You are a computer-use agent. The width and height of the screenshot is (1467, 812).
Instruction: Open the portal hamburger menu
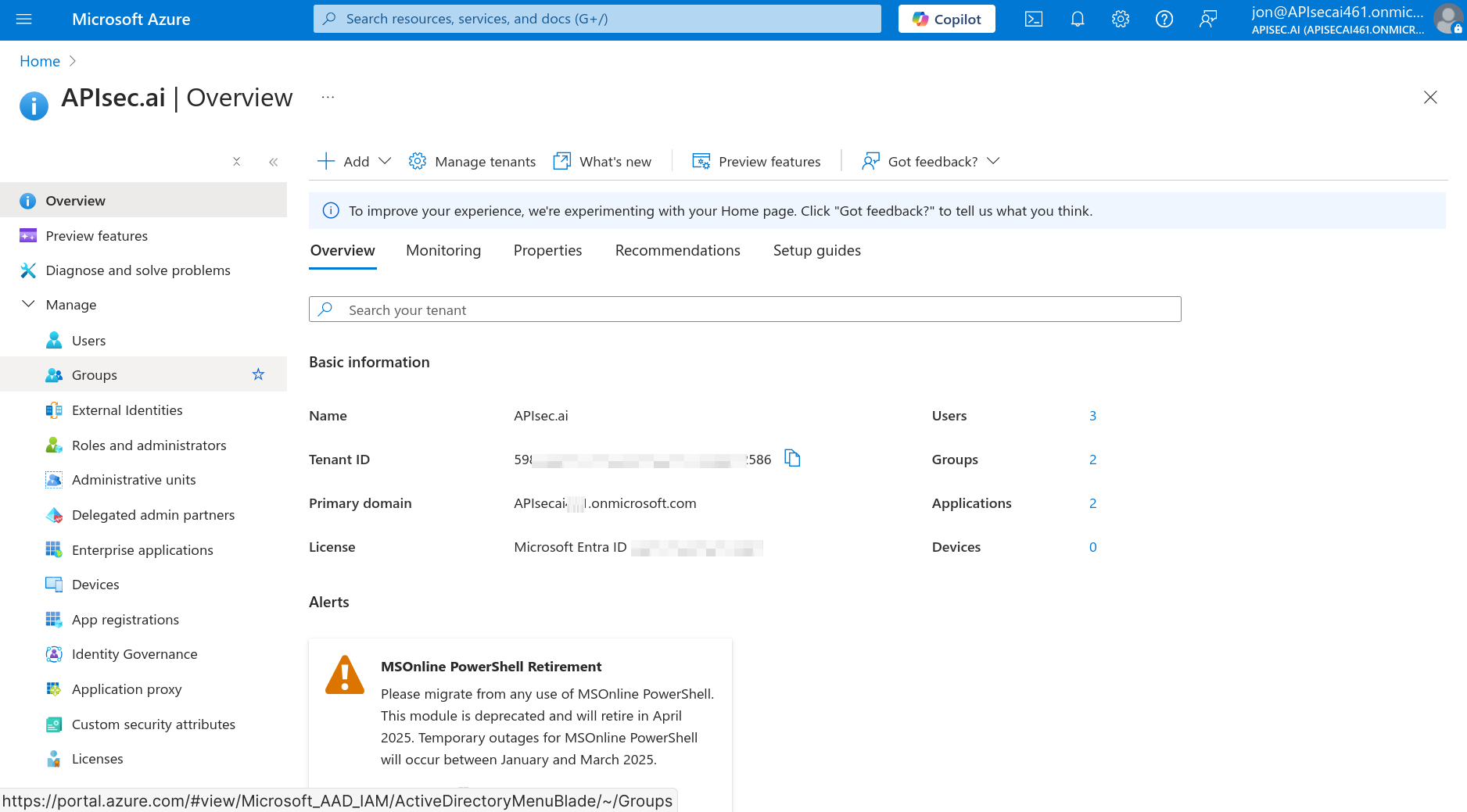pos(24,20)
